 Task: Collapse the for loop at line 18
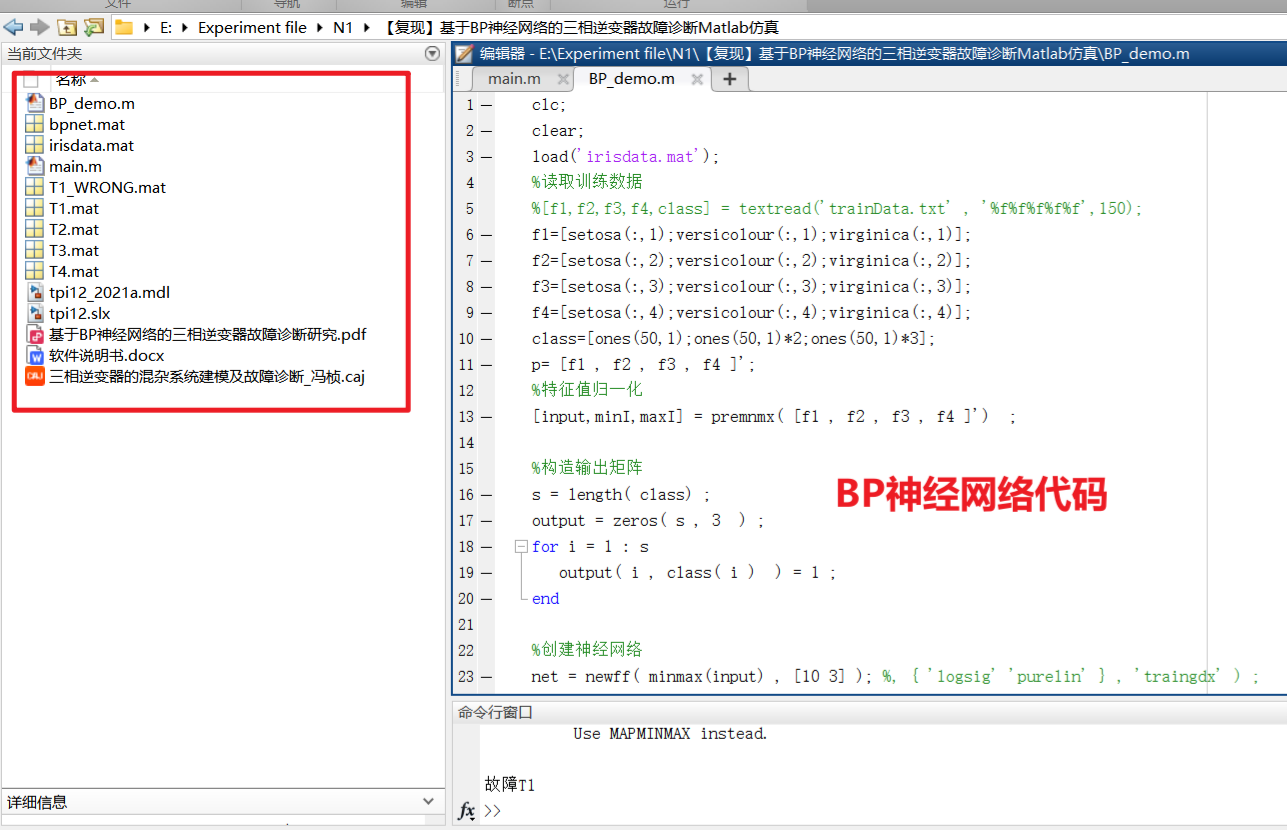coord(520,547)
